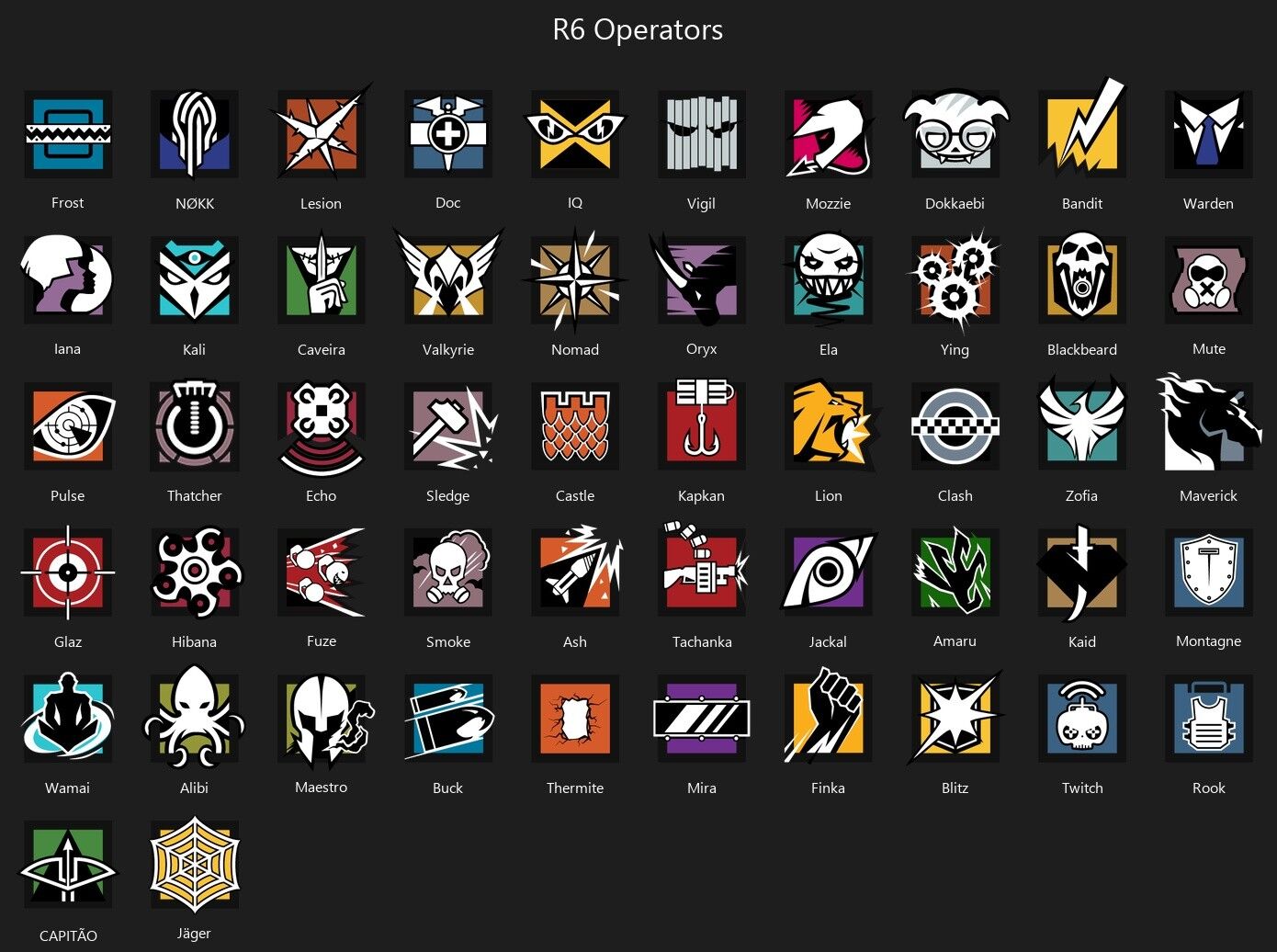Select Kapkan's hook trap icon

[702, 425]
